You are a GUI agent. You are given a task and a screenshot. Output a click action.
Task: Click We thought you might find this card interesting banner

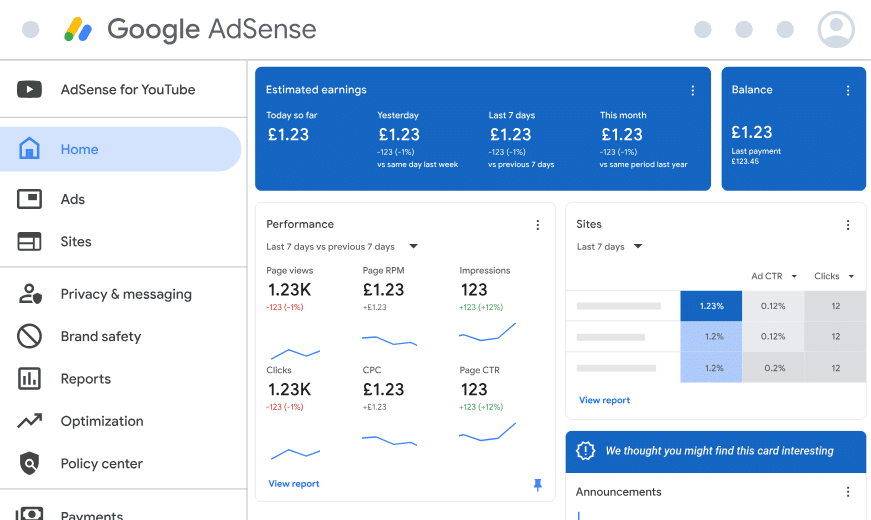[x=715, y=451]
